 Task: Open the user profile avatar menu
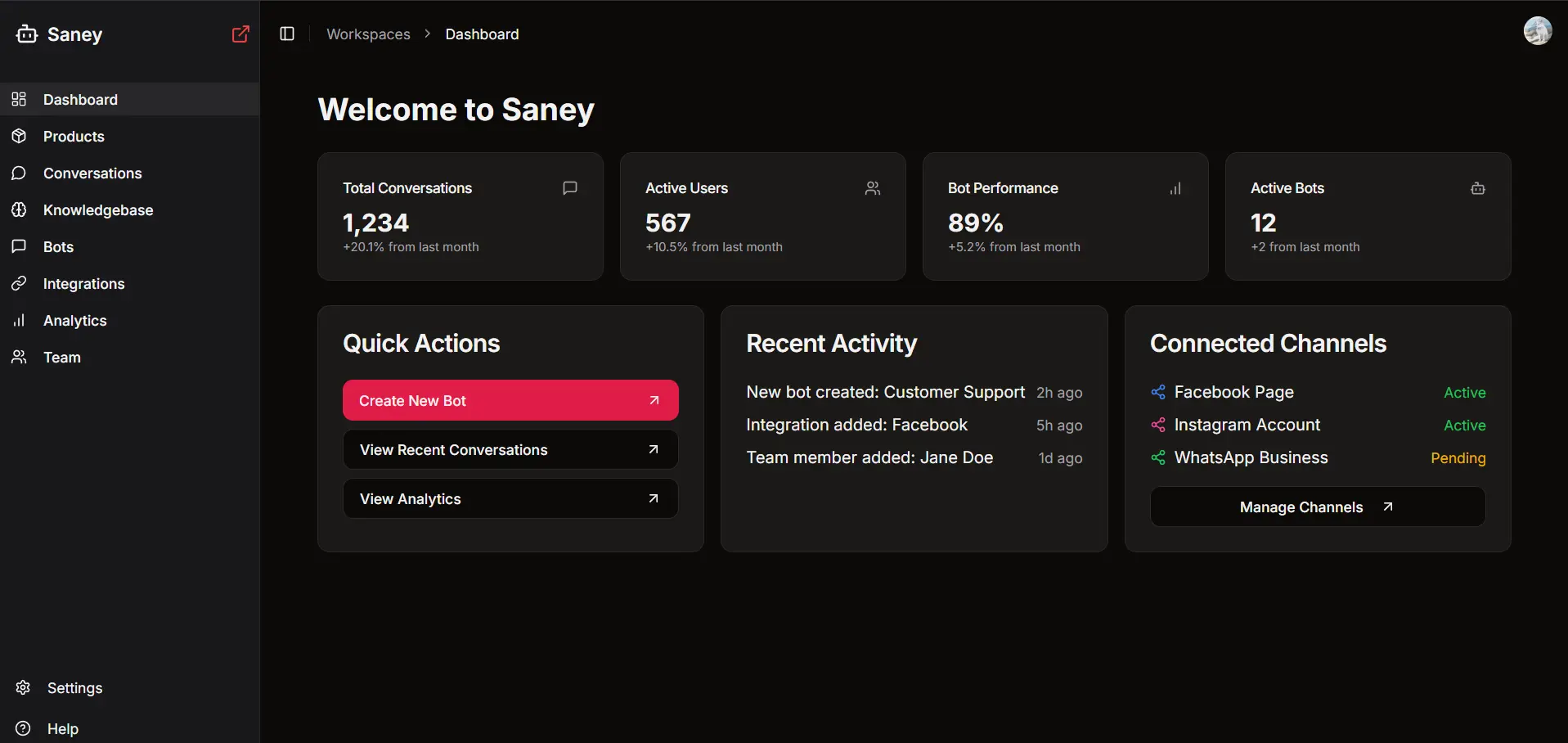click(x=1538, y=30)
